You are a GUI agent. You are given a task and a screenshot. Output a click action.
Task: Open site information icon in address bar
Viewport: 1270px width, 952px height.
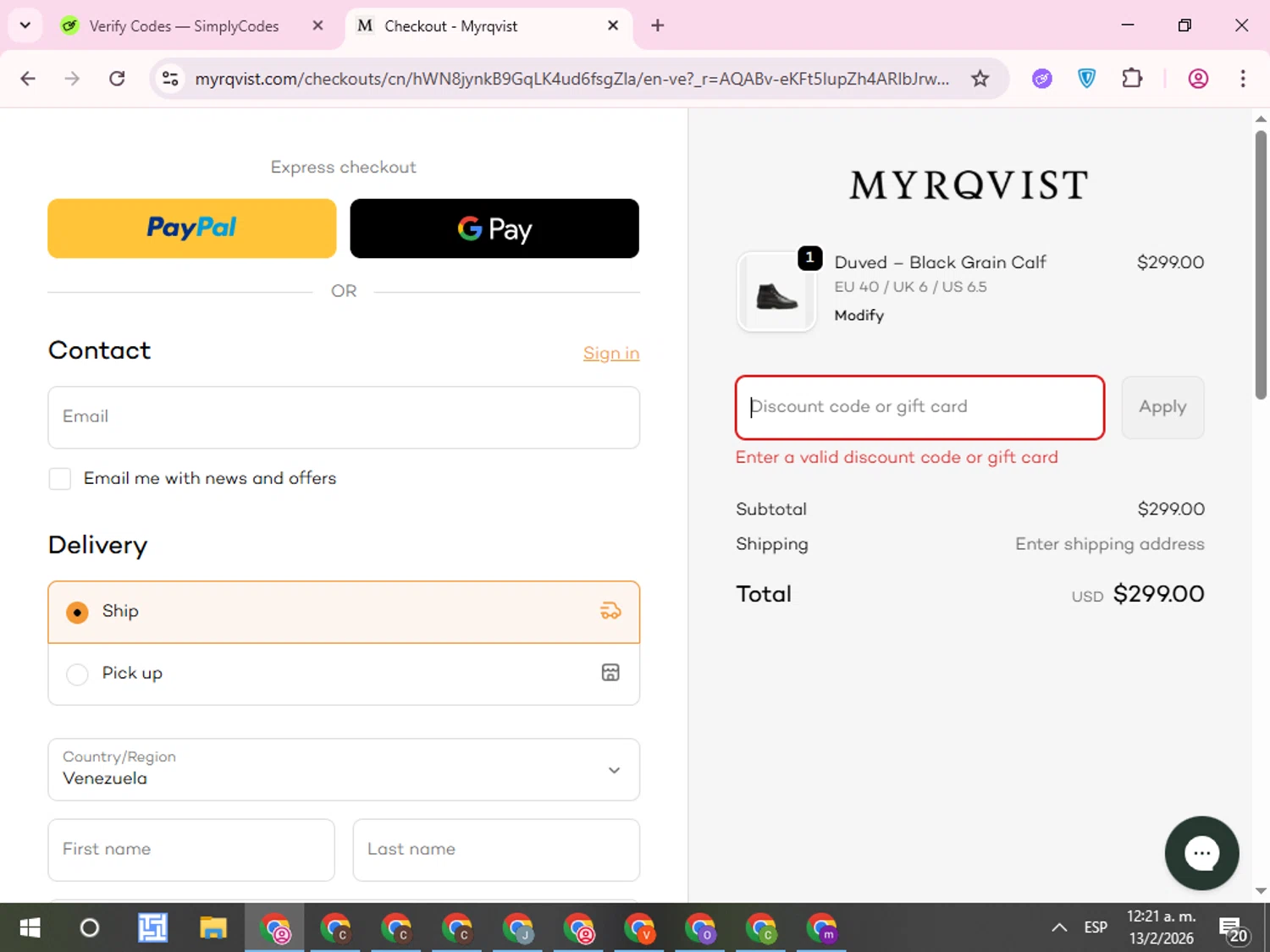[x=170, y=79]
